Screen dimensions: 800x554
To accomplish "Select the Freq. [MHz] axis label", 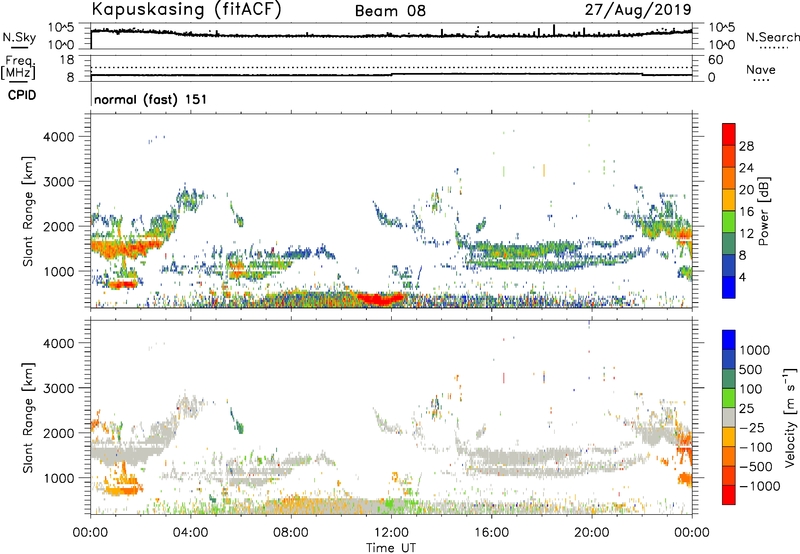I will 20,67.
